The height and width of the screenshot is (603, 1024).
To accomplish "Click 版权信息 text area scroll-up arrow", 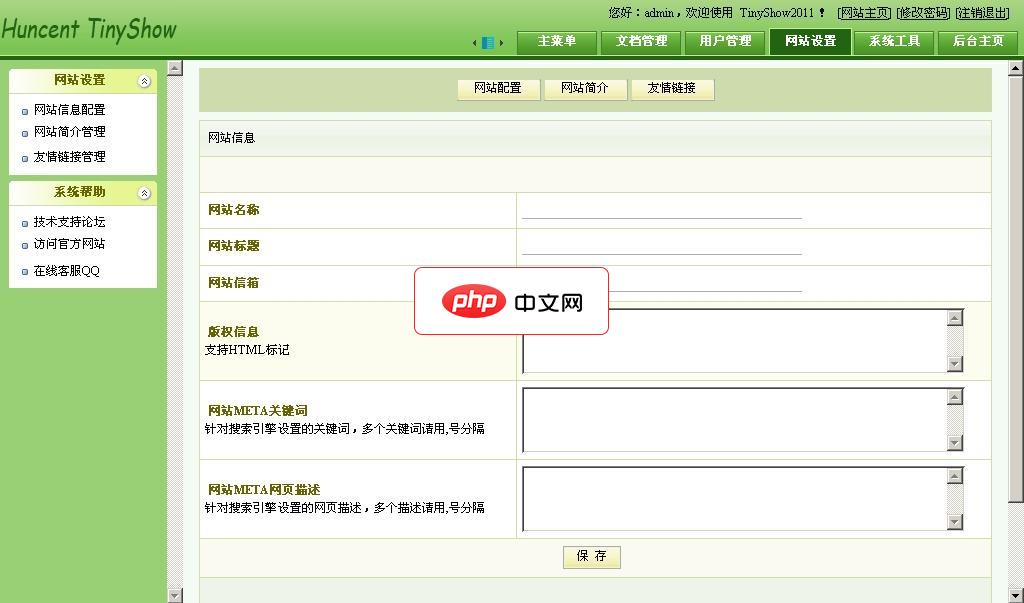I will 955,318.
